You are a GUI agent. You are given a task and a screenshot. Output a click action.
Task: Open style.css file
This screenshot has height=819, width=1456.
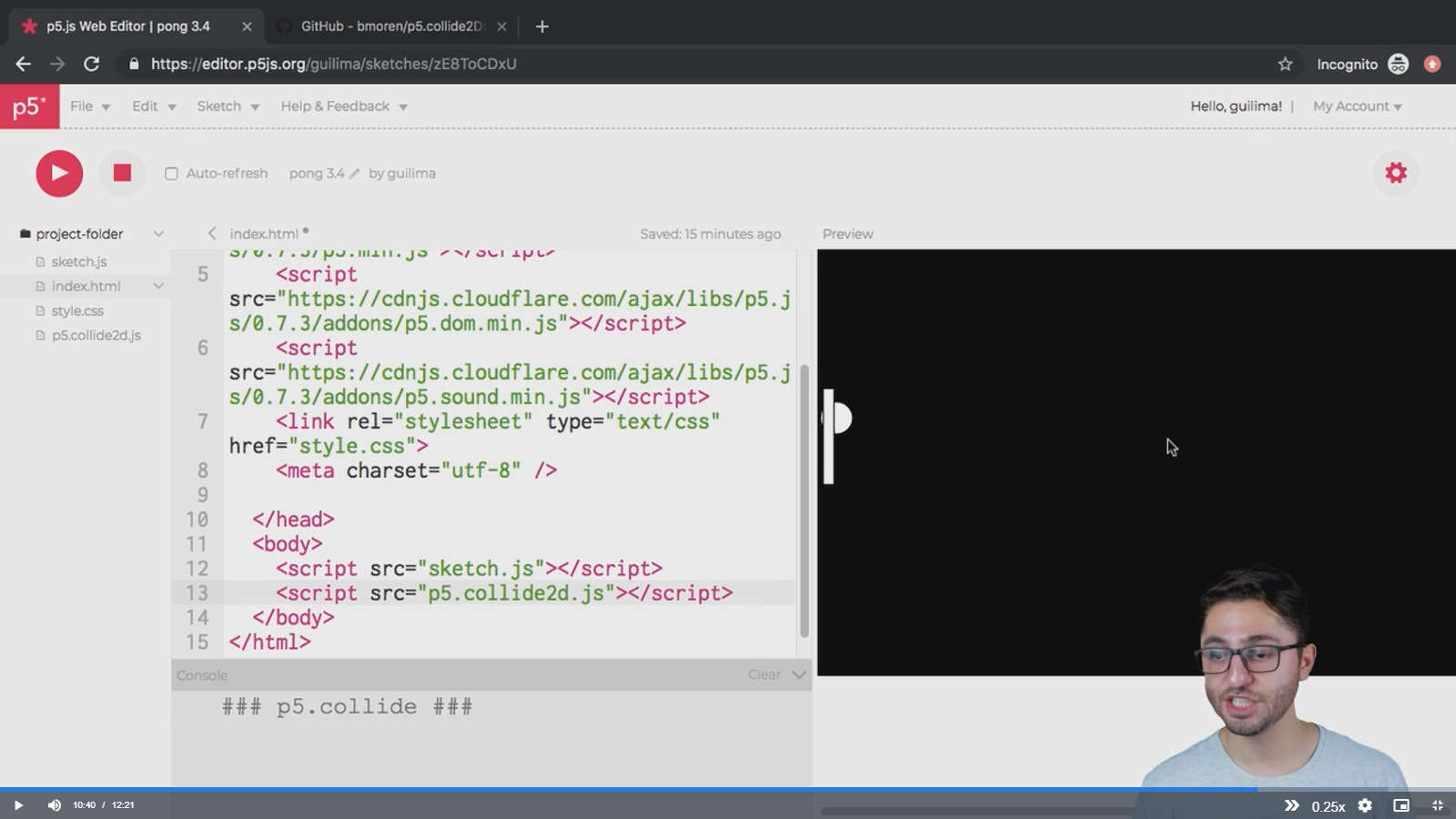[x=77, y=311]
